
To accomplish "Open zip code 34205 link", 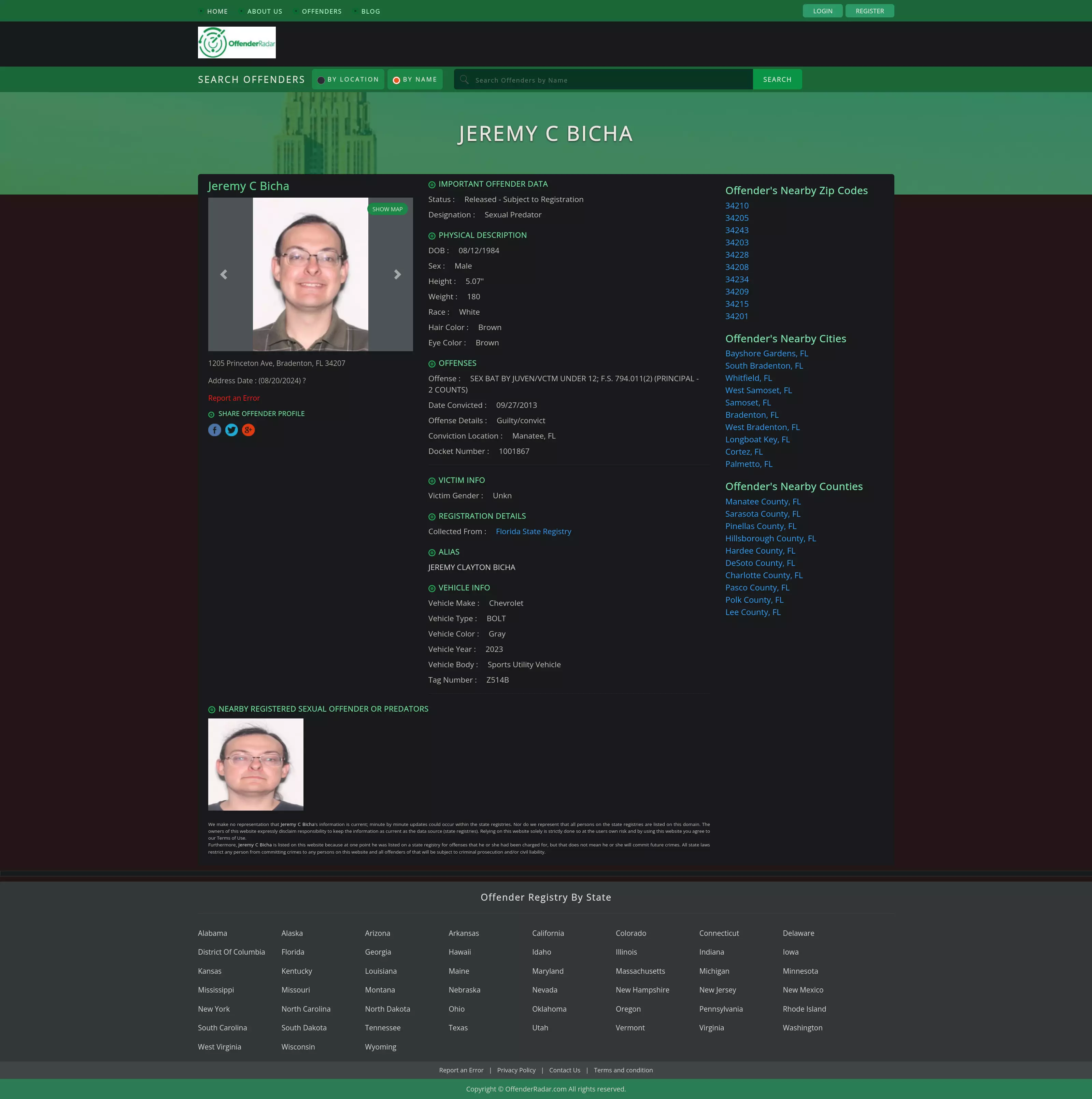I will click(x=737, y=218).
